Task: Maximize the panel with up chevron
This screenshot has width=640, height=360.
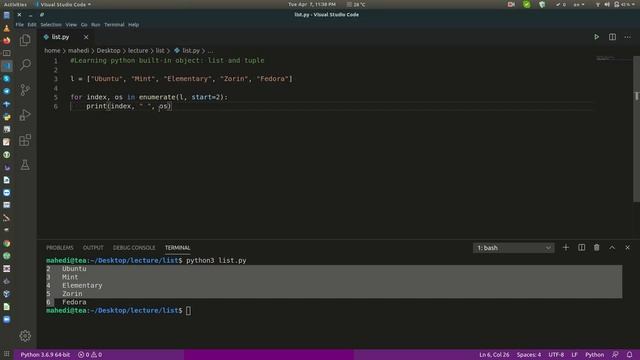Action: 612,247
